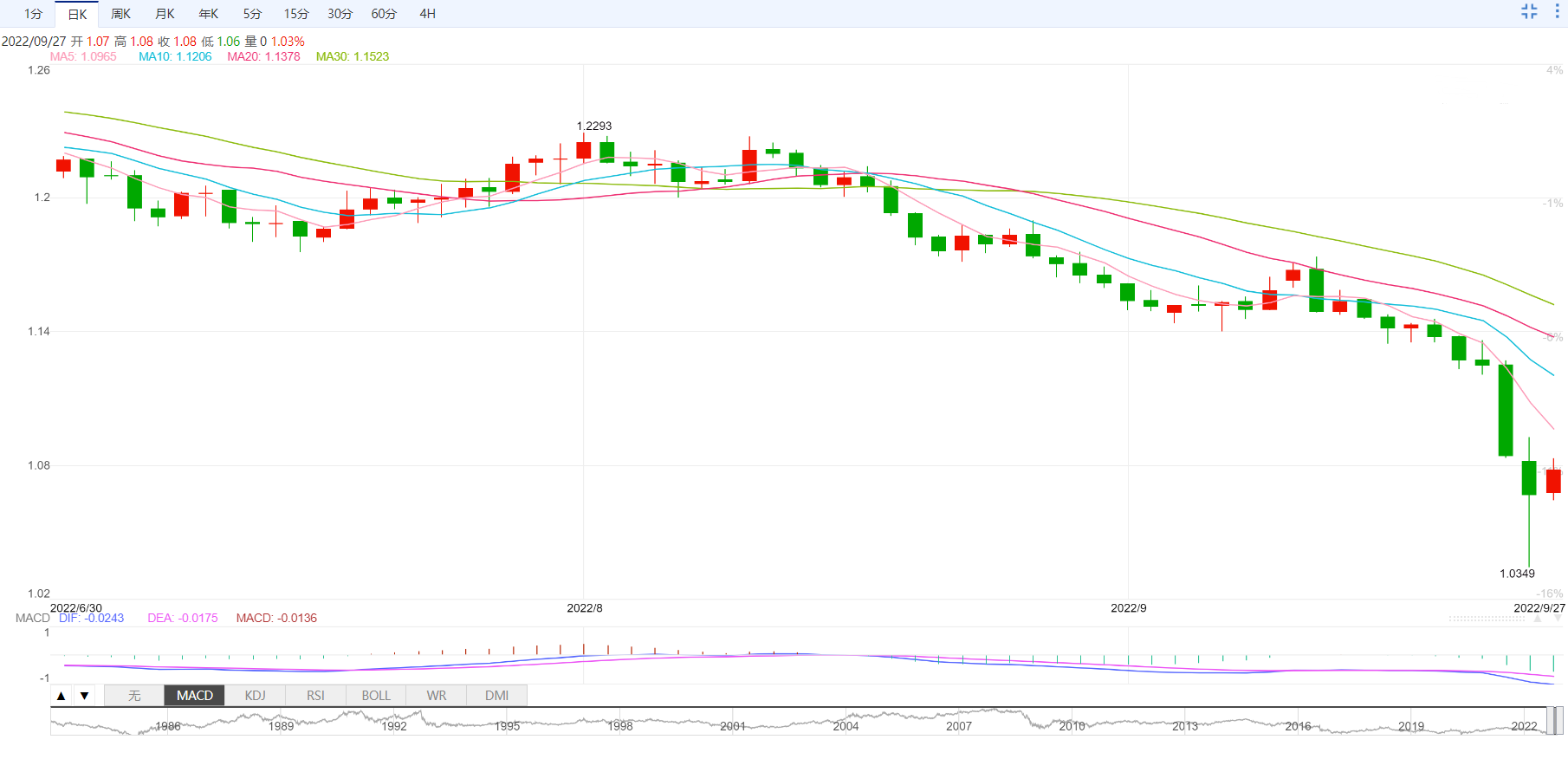Click the MACD: -0.0136 value
The width and height of the screenshot is (1568, 759).
pyautogui.click(x=276, y=618)
